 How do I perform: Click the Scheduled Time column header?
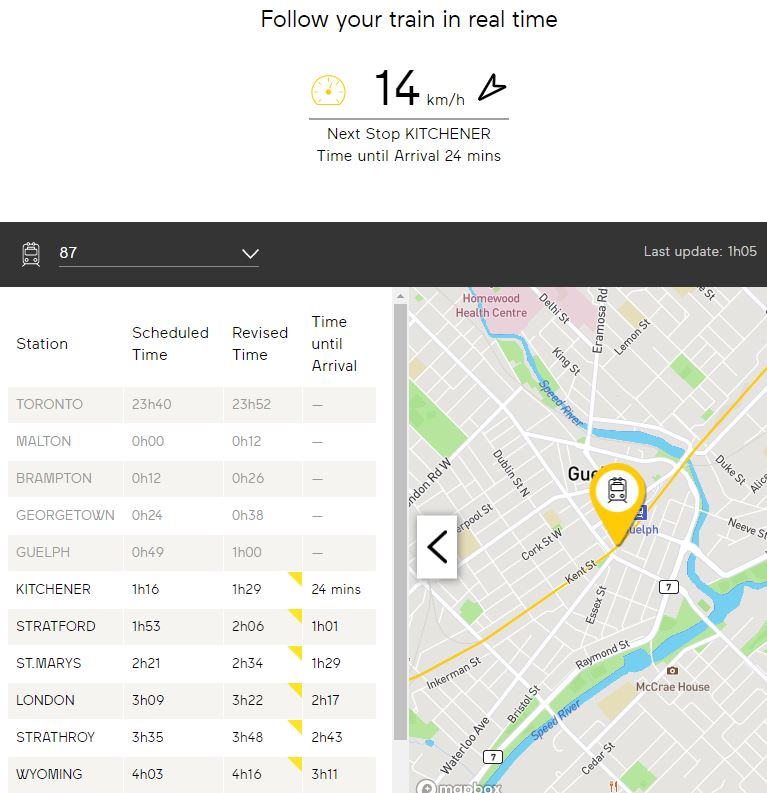click(170, 344)
